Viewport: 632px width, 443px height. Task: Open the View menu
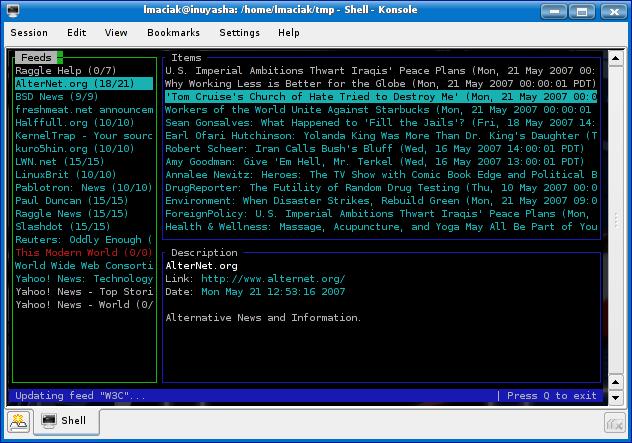coord(116,33)
